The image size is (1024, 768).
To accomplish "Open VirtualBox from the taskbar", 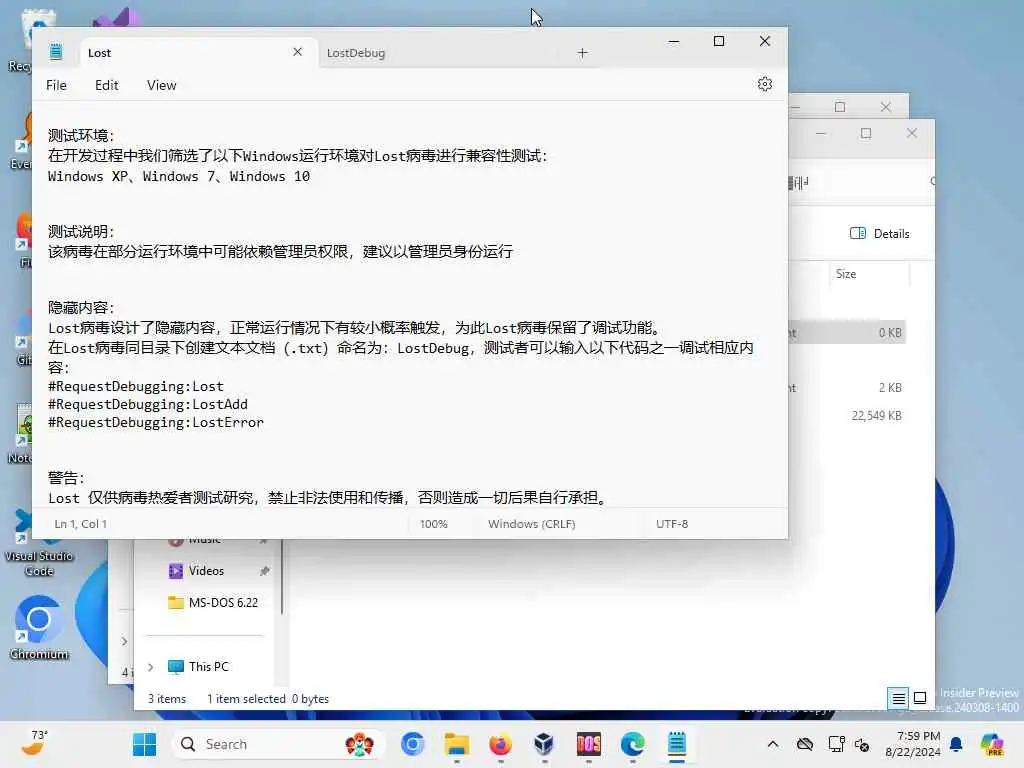I will click(x=544, y=744).
